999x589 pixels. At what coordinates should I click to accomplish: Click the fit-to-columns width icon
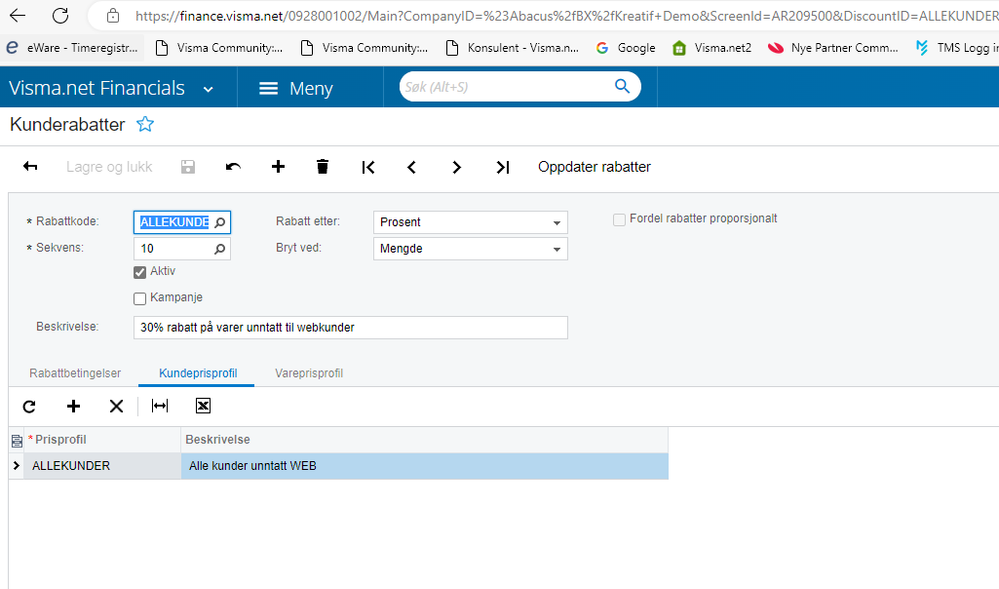pos(160,406)
